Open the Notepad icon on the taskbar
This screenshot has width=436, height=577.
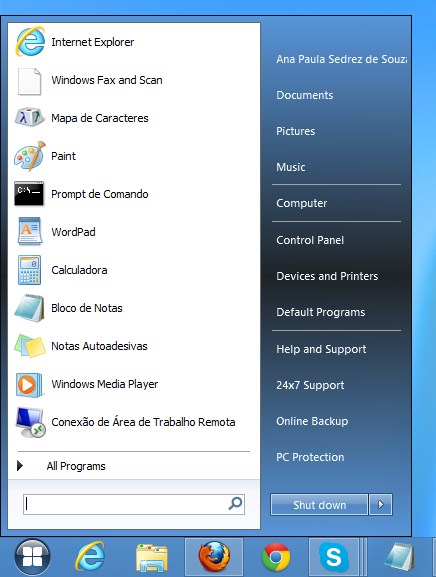click(x=399, y=557)
